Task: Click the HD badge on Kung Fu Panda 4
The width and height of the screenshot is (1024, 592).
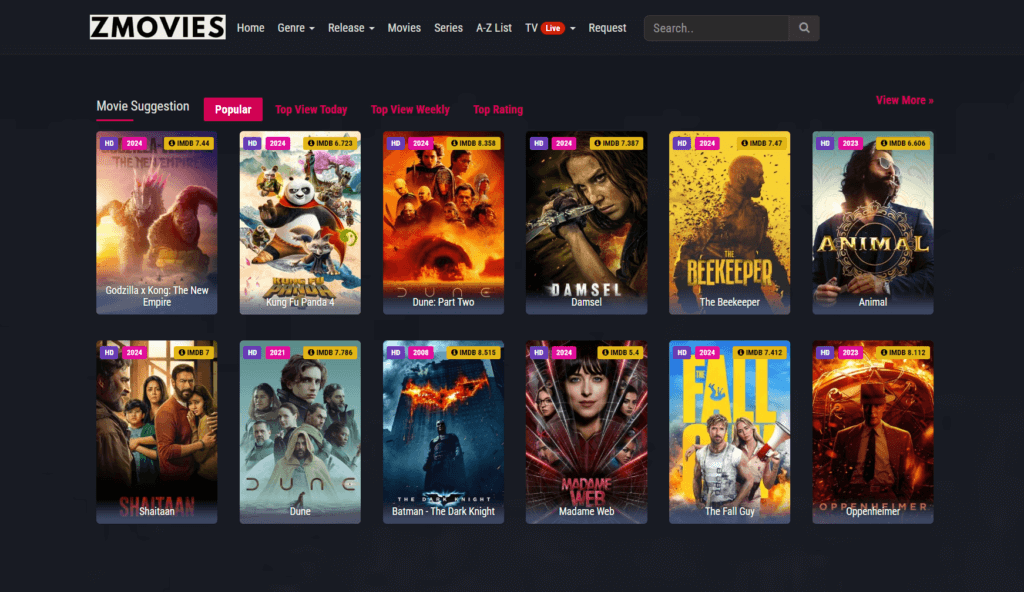Action: 252,143
